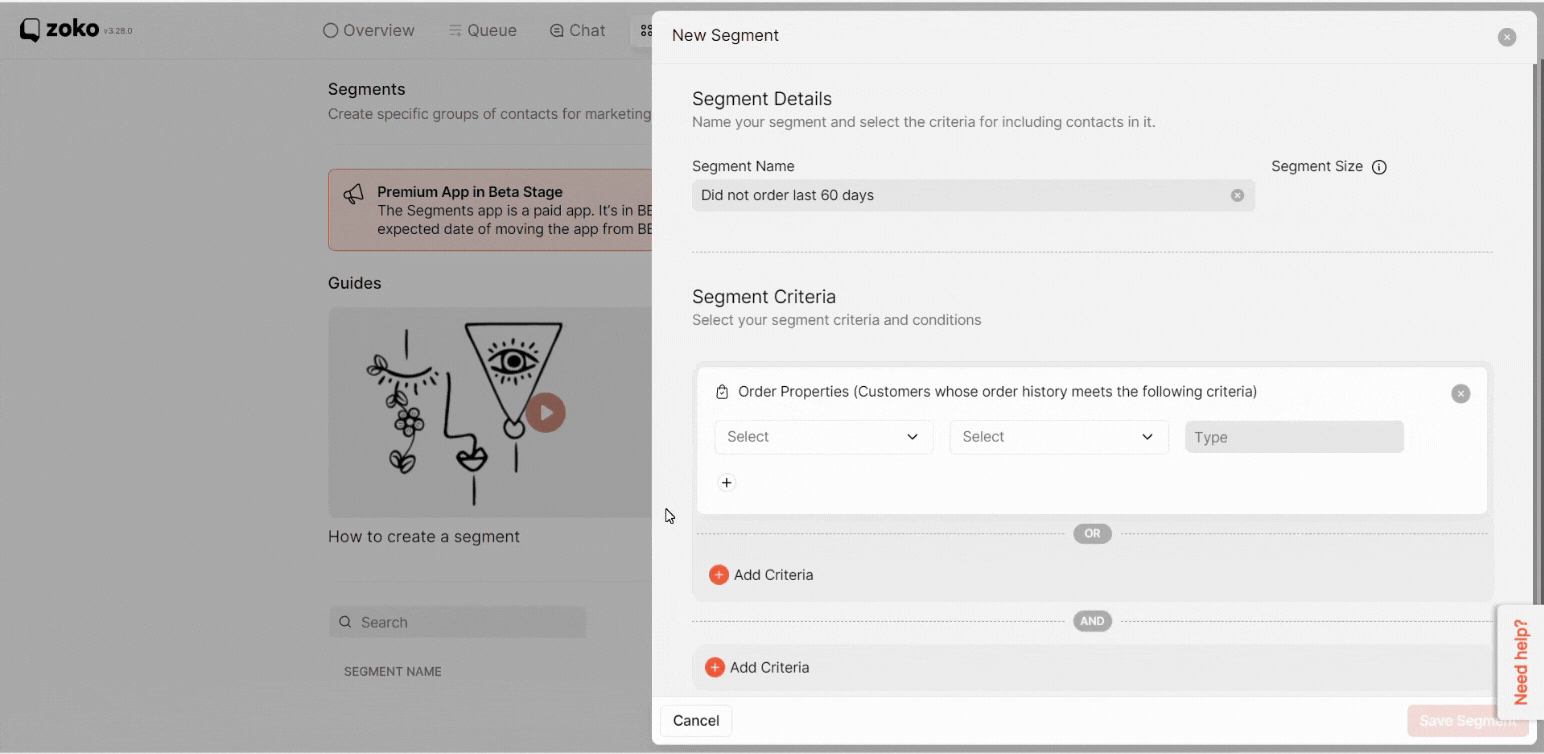Click the Zoko logo
Viewport: 1544px width, 754px height.
click(x=60, y=30)
